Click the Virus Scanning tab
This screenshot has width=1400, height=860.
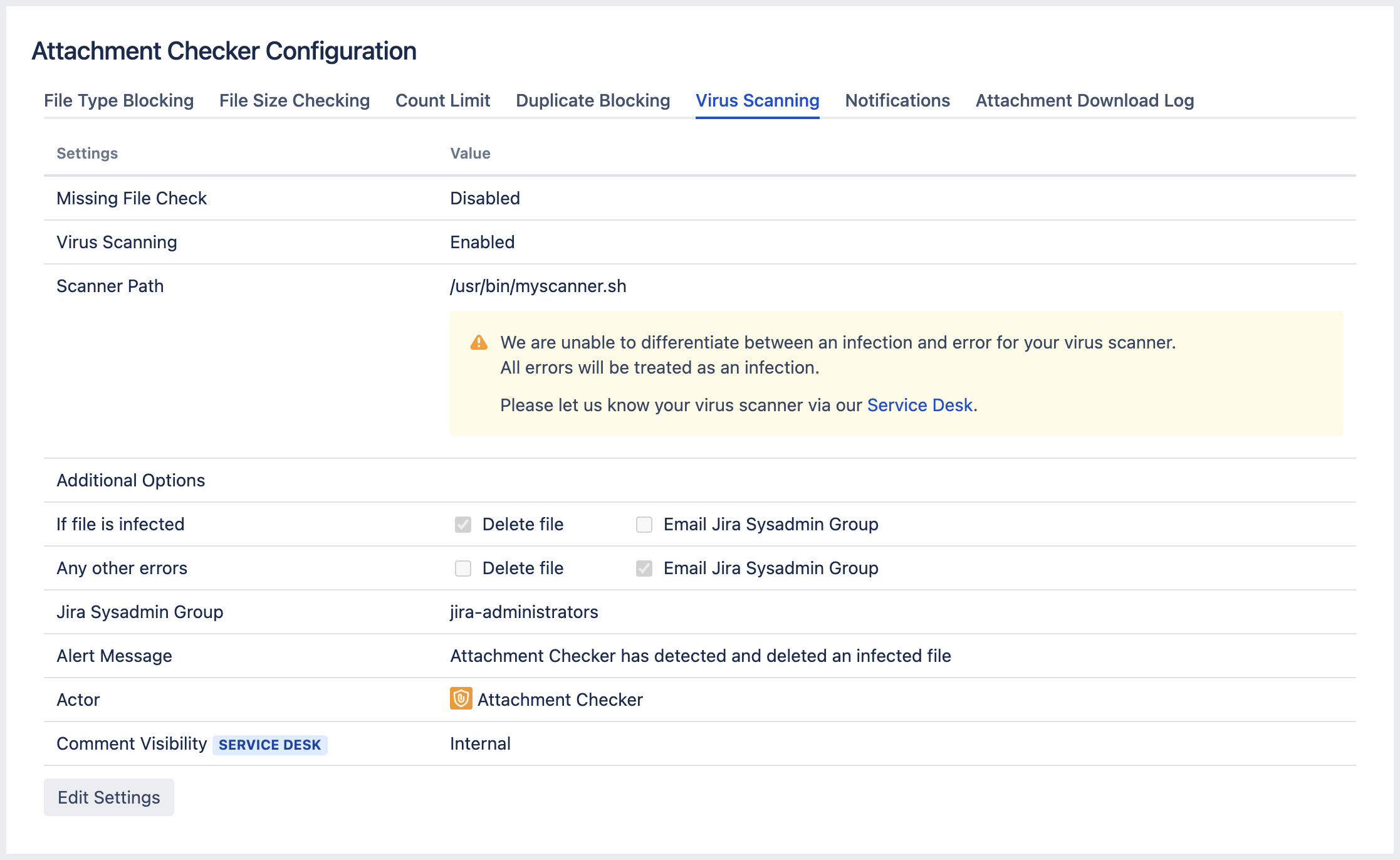click(x=757, y=100)
